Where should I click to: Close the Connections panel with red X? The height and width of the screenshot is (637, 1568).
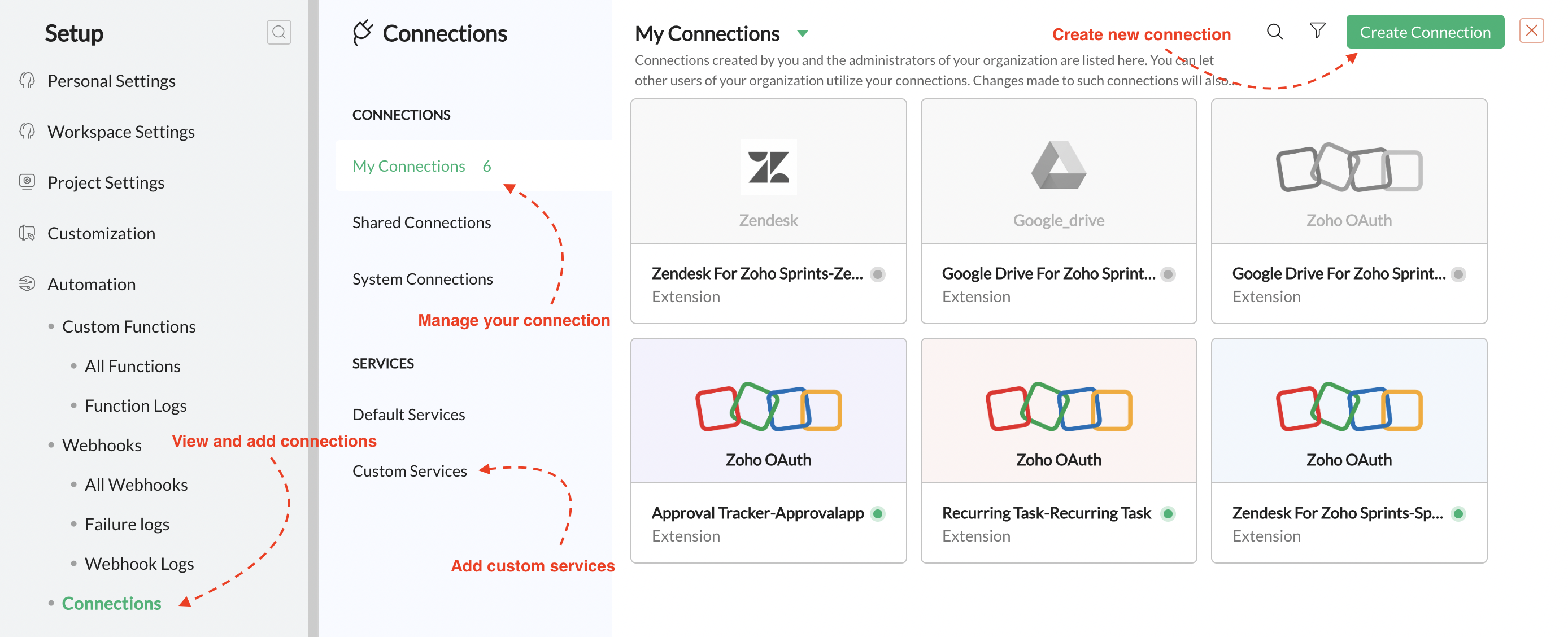point(1531,30)
